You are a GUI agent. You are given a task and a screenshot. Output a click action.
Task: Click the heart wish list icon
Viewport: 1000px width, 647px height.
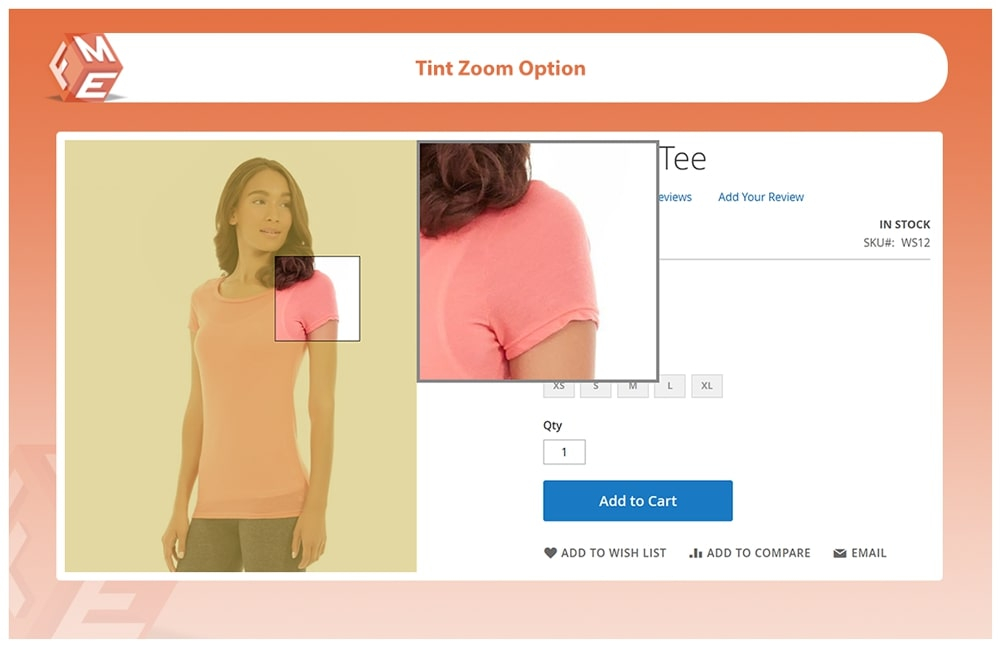pos(550,553)
